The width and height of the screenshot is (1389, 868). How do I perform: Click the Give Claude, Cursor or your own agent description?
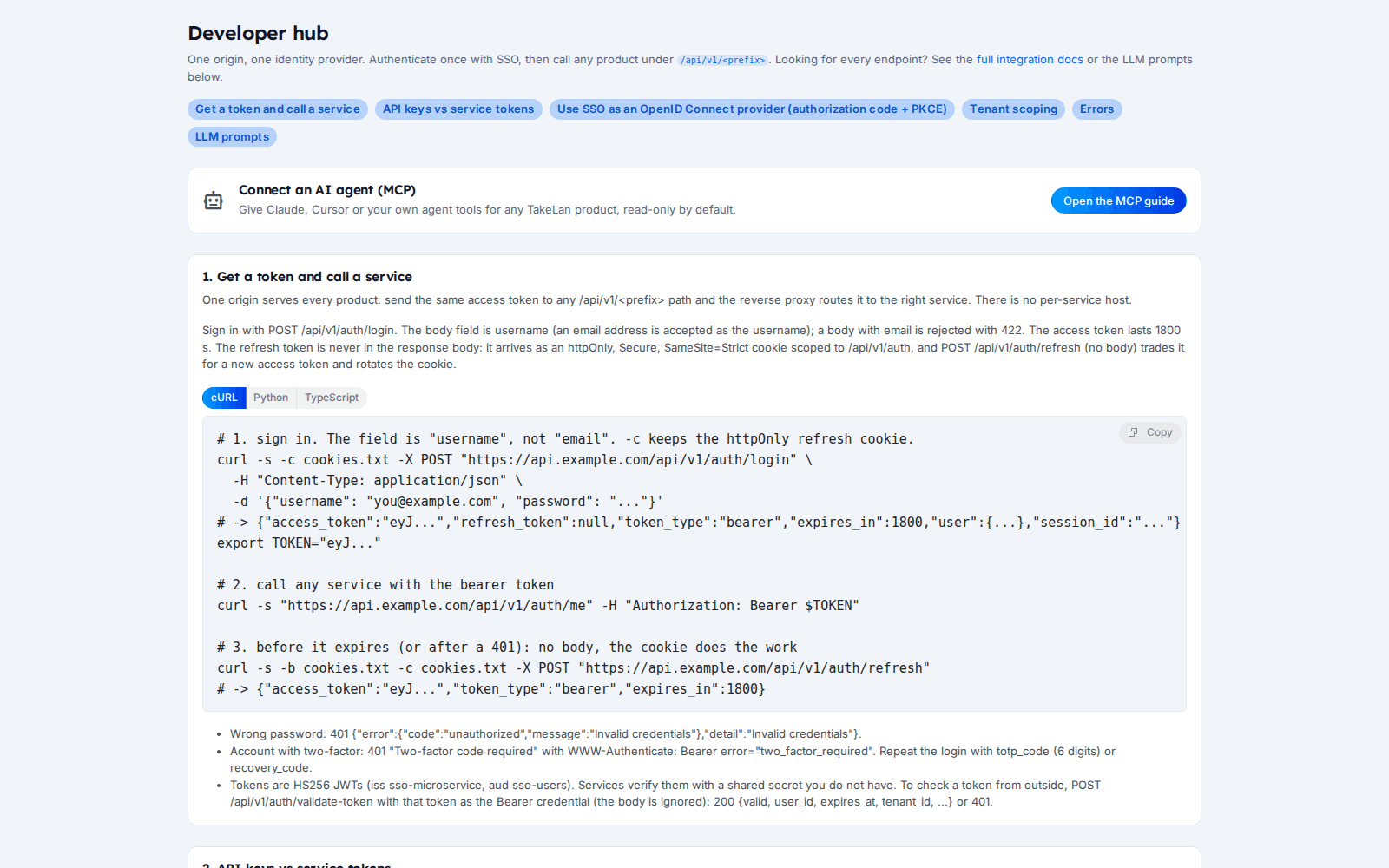coord(487,210)
